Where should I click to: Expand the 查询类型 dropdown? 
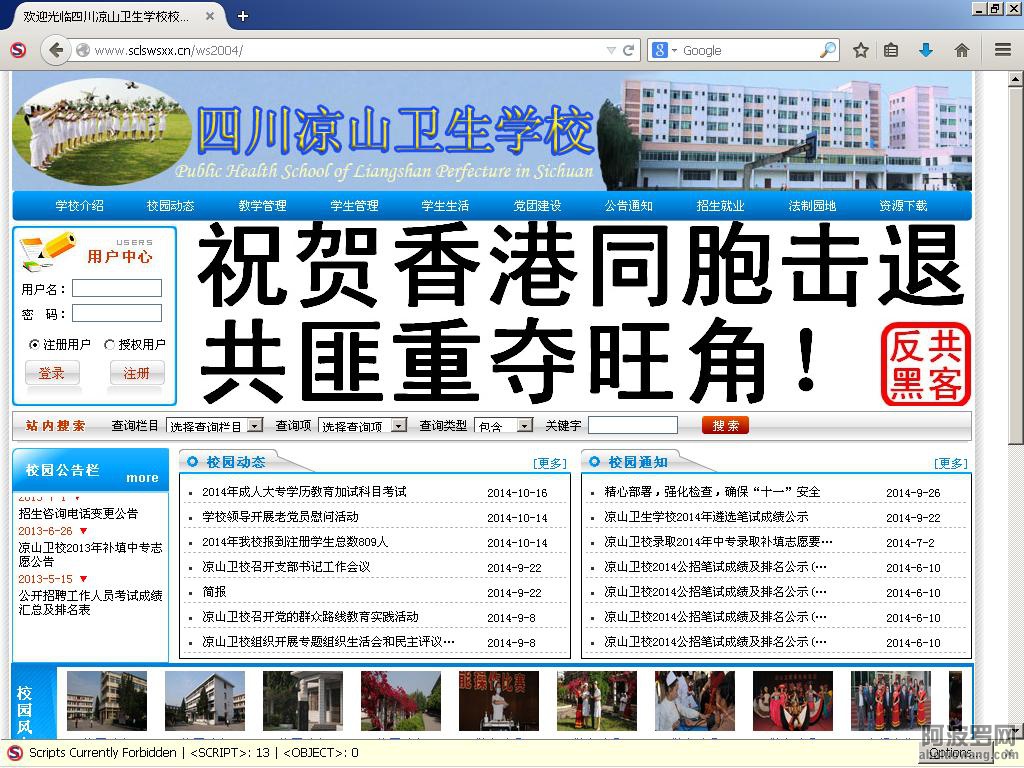pos(525,426)
